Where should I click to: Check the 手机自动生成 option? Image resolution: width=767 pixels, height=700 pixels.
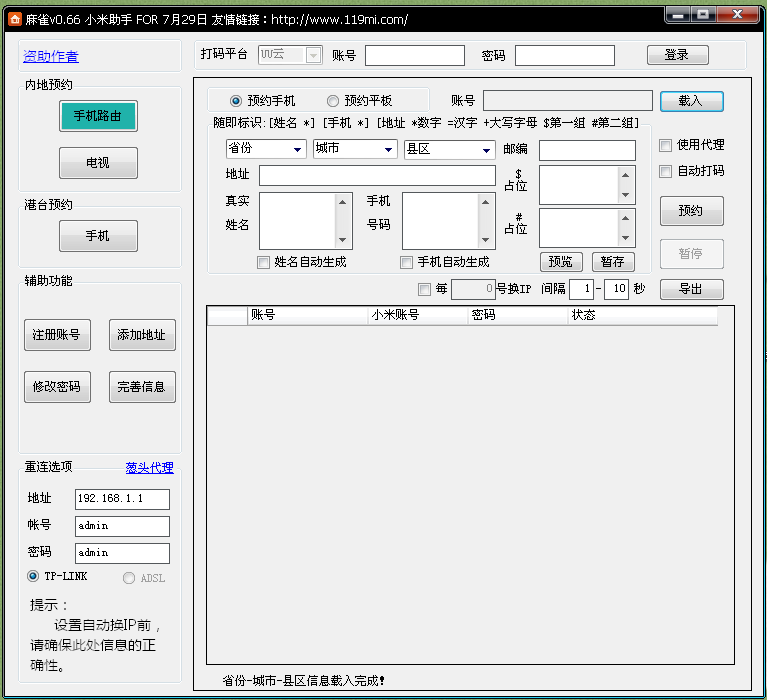406,262
